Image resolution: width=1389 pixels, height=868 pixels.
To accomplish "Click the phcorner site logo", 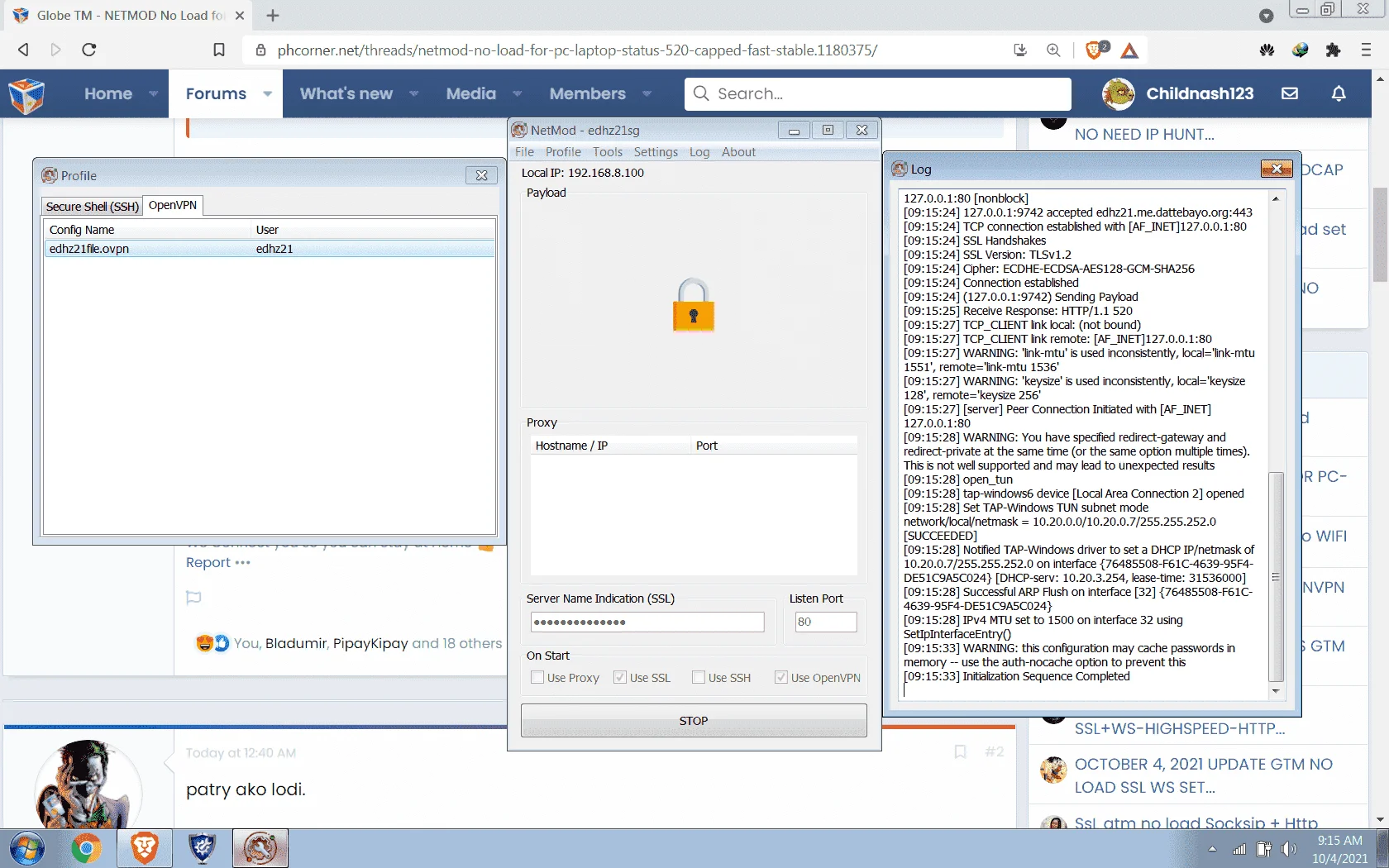I will pyautogui.click(x=26, y=94).
